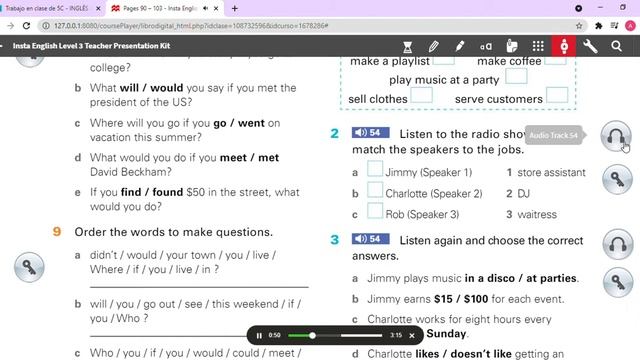View site information icon in address bar
Viewport: 640px width, 360px height.
pos(46,26)
